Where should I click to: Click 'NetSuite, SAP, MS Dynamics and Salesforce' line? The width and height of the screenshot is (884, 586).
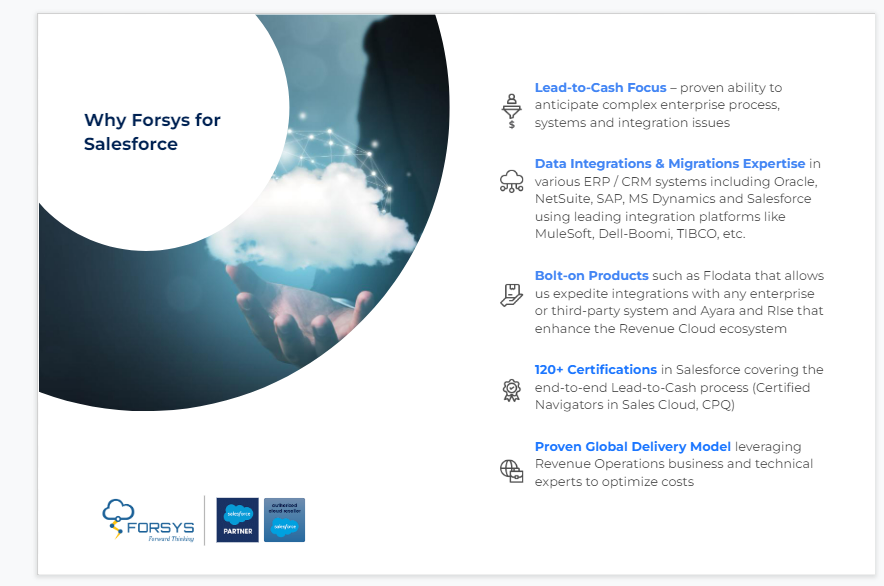point(673,199)
